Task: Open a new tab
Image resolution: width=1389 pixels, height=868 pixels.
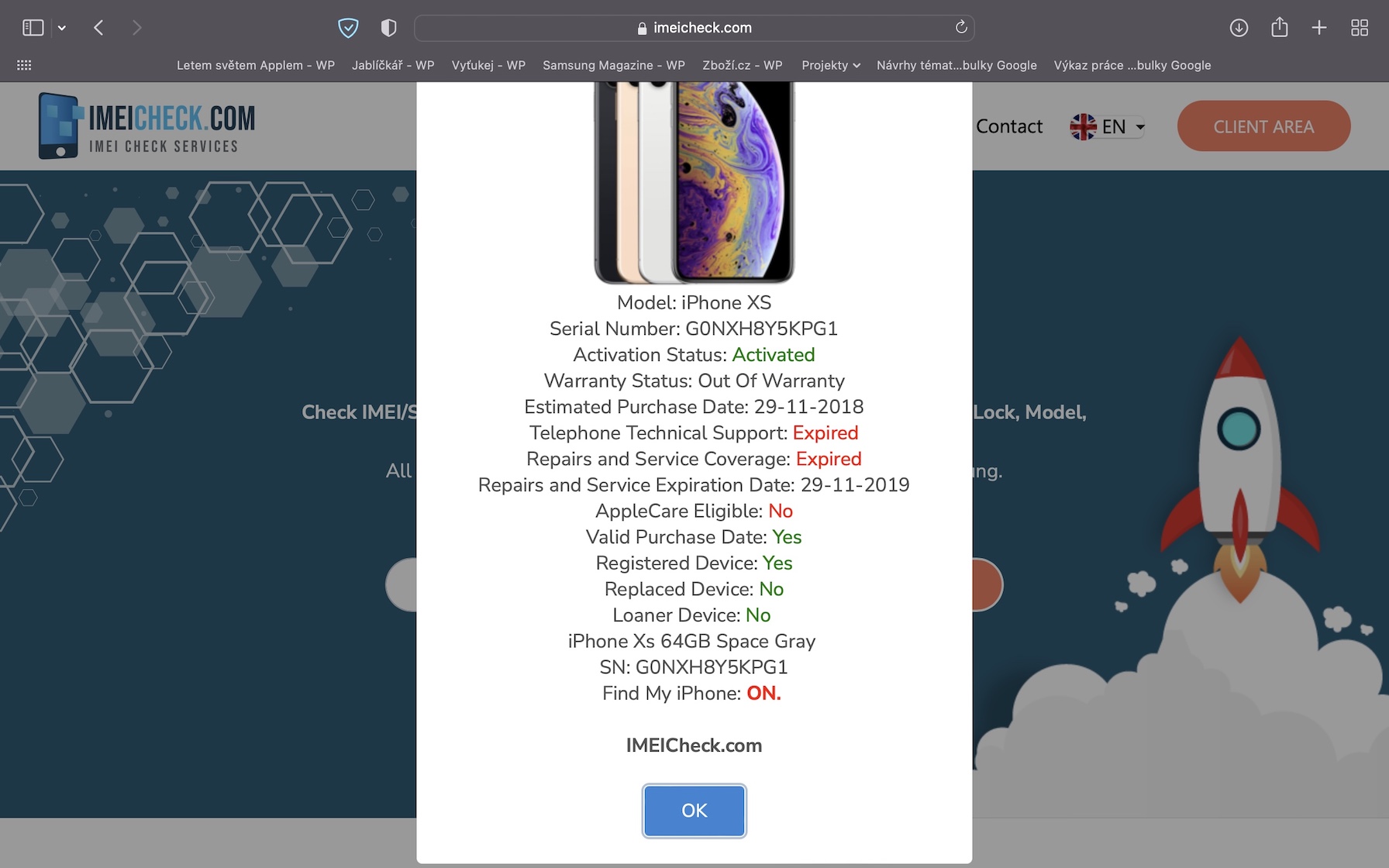Action: (x=1319, y=28)
